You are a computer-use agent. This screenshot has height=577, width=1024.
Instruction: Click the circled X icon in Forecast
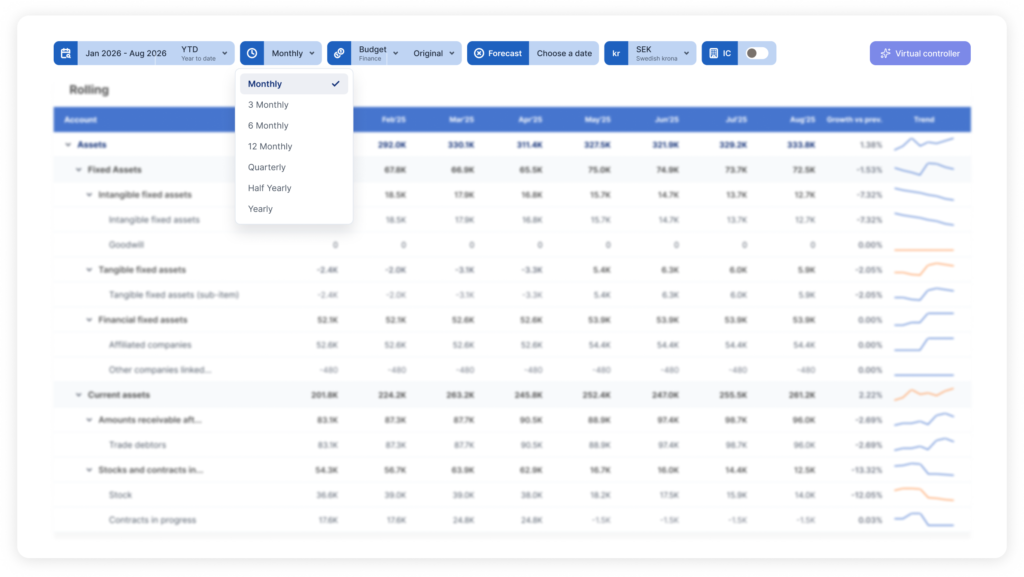point(479,54)
